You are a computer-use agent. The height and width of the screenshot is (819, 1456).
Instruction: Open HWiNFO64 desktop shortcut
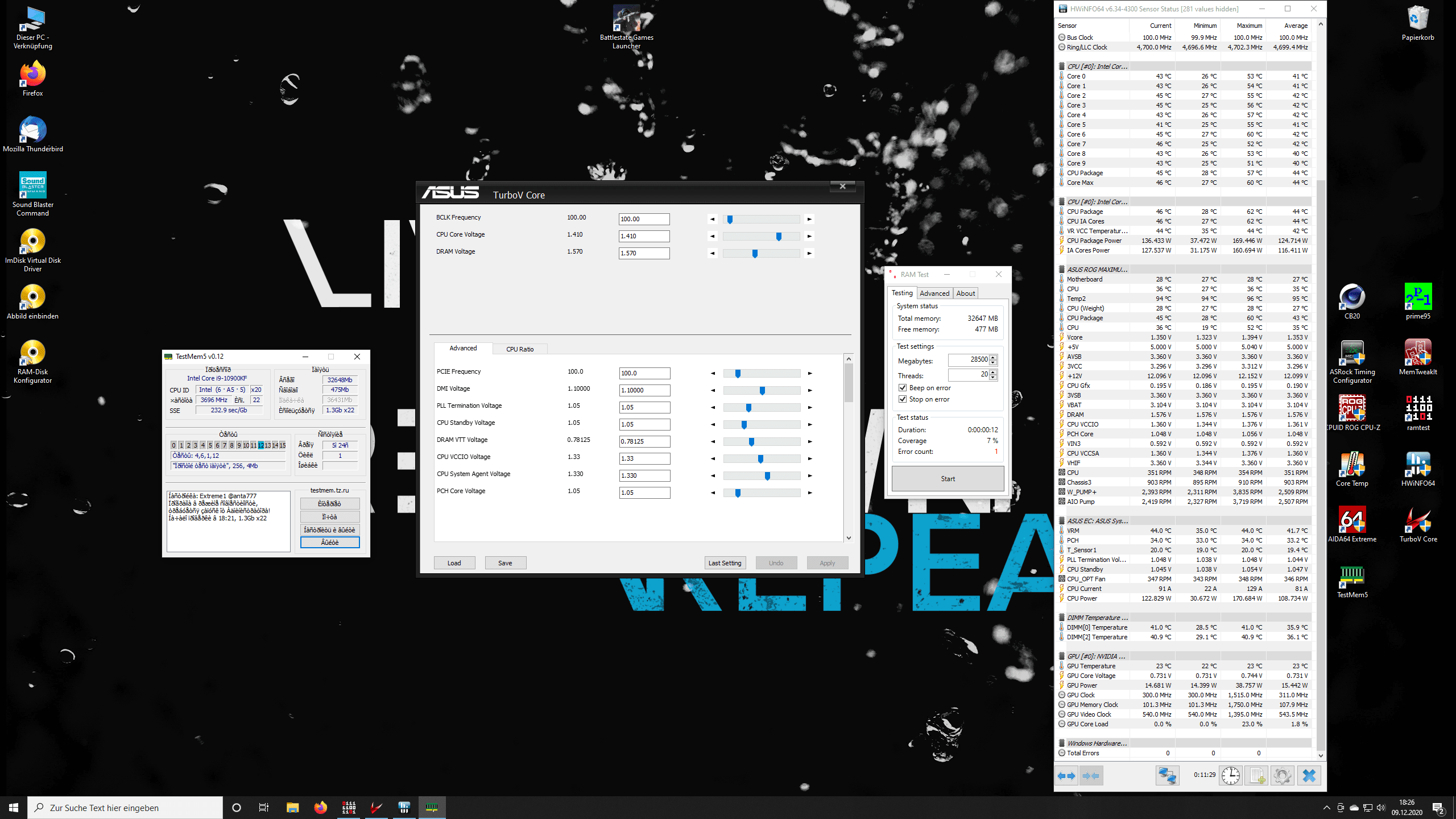pos(1418,469)
